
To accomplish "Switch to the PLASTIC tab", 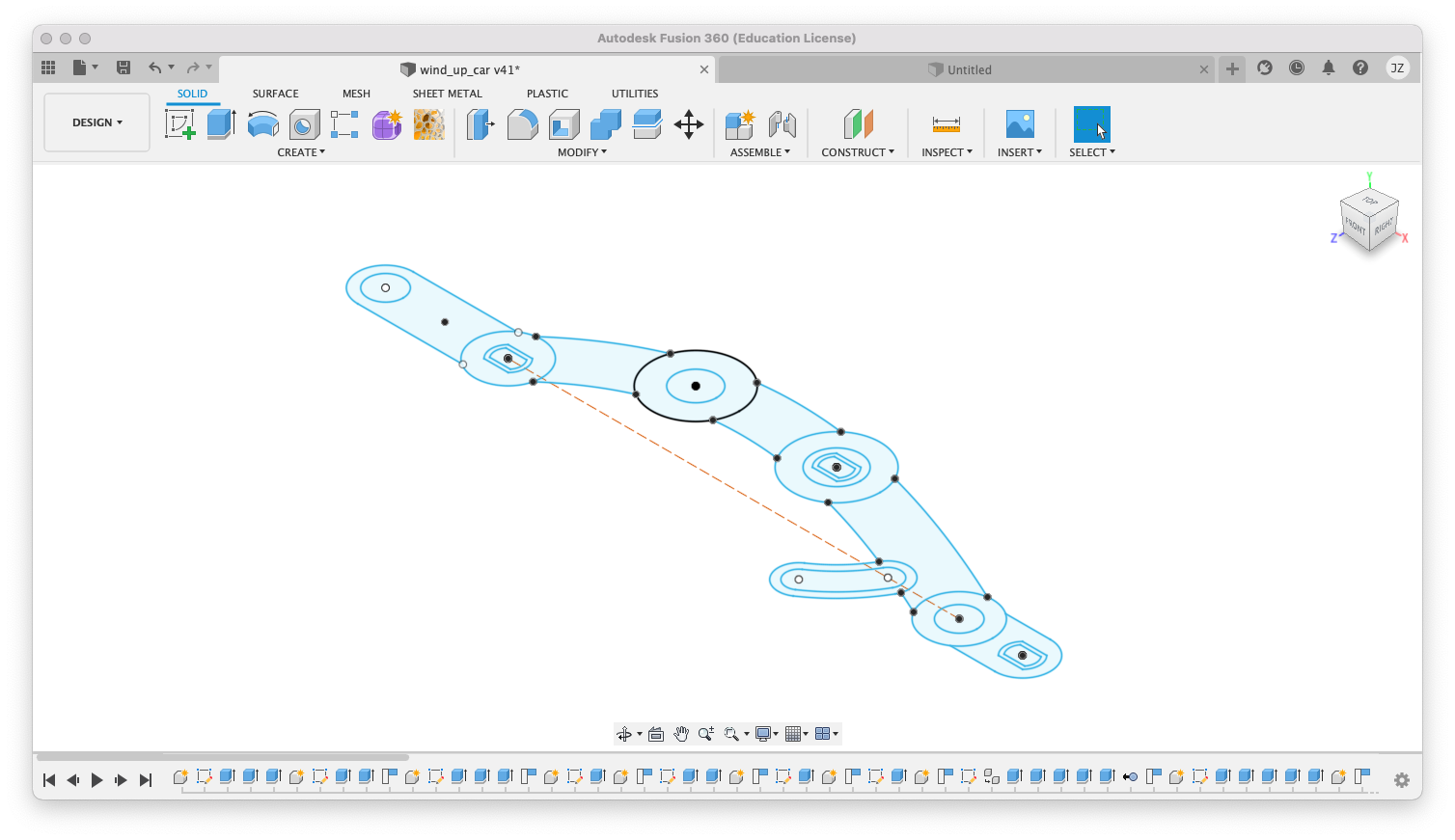I will pyautogui.click(x=547, y=94).
